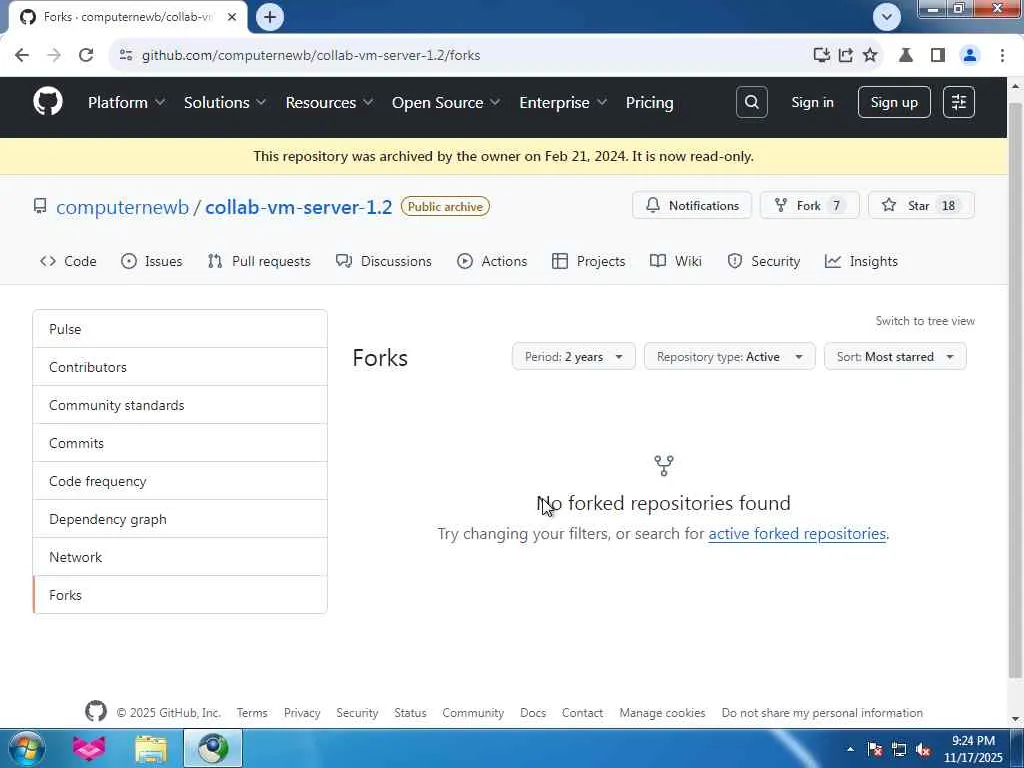Viewport: 1024px width, 768px height.
Task: Select Pulse in the insights sidebar
Action: pyautogui.click(x=180, y=329)
